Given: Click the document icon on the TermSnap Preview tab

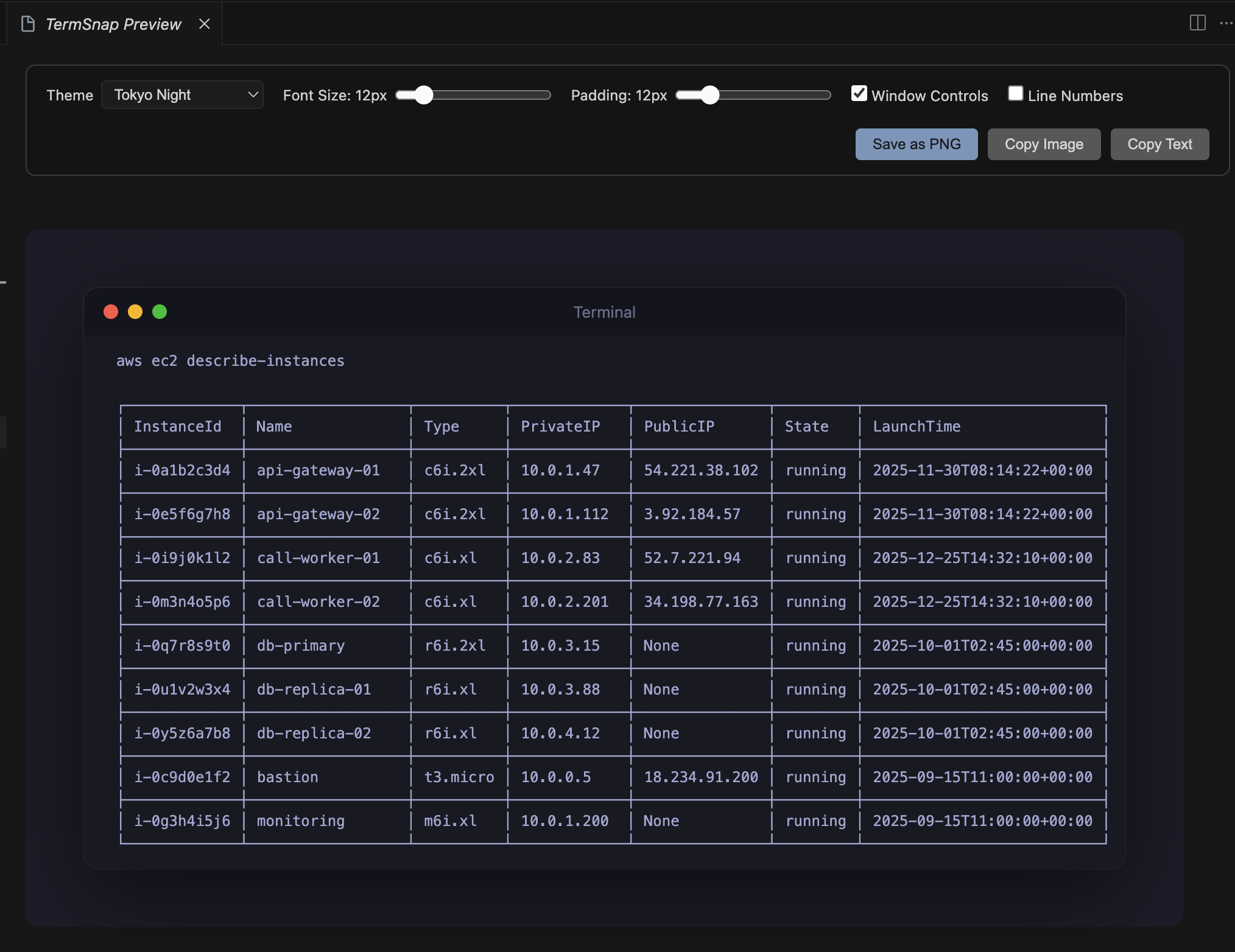Looking at the screenshot, I should click(27, 24).
